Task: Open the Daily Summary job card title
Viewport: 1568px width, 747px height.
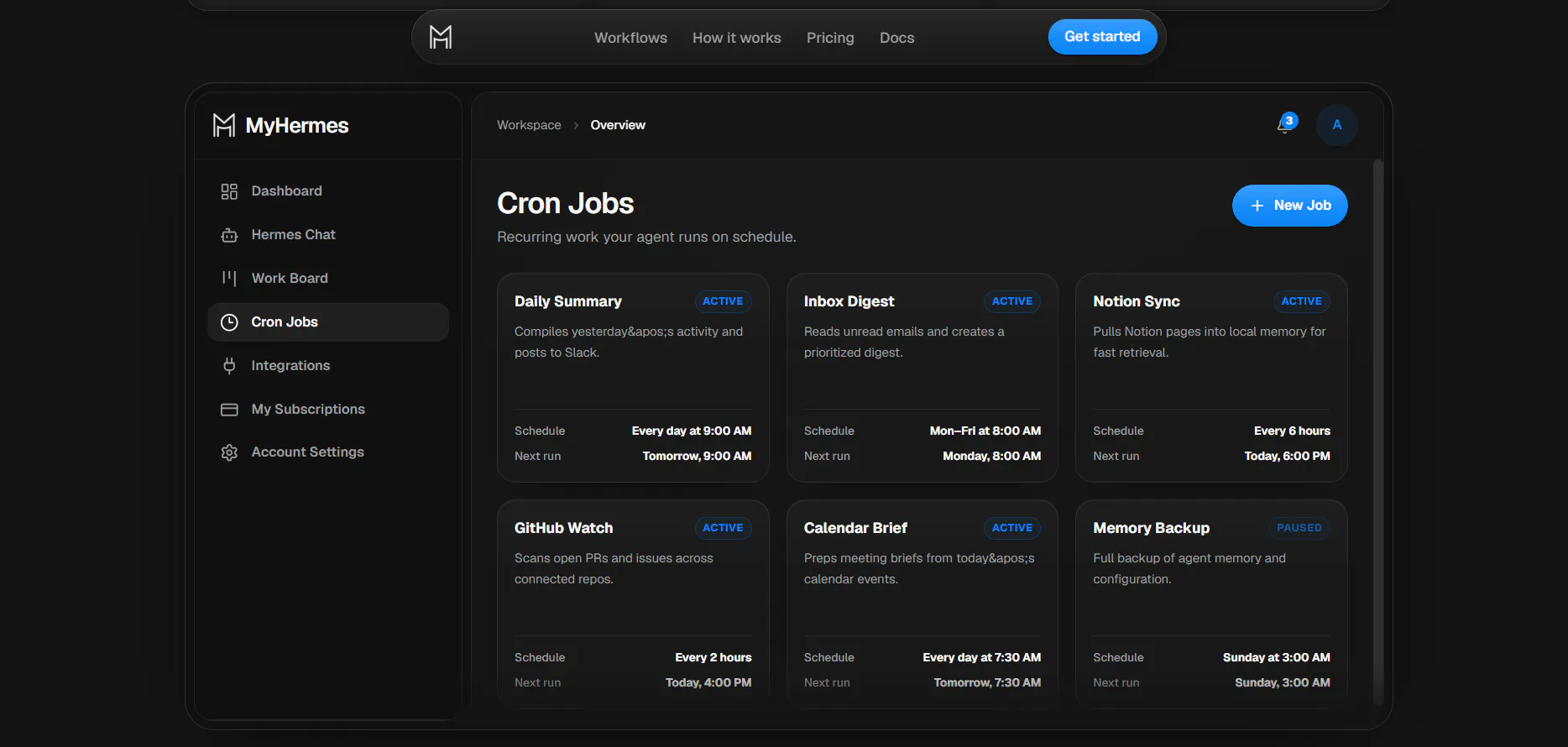Action: click(x=568, y=301)
